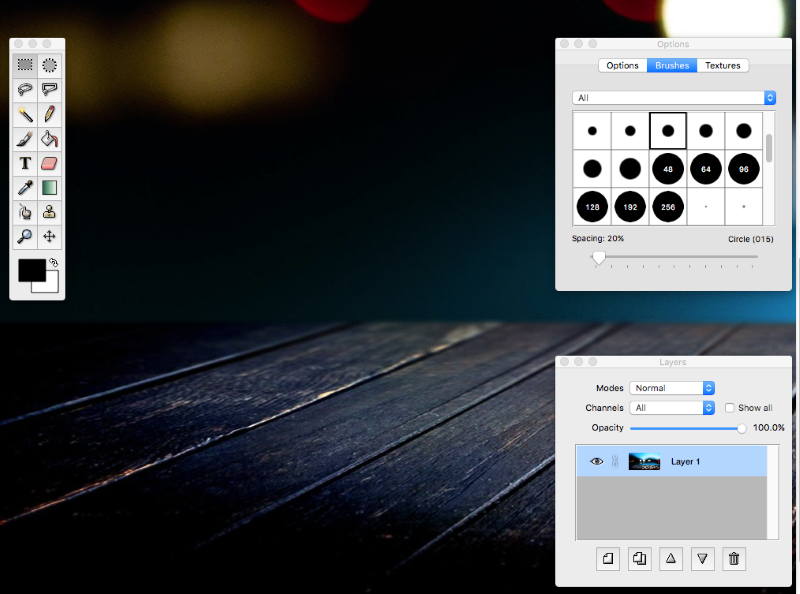The image size is (800, 594).
Task: Select the Gradient tool
Action: (x=49, y=187)
